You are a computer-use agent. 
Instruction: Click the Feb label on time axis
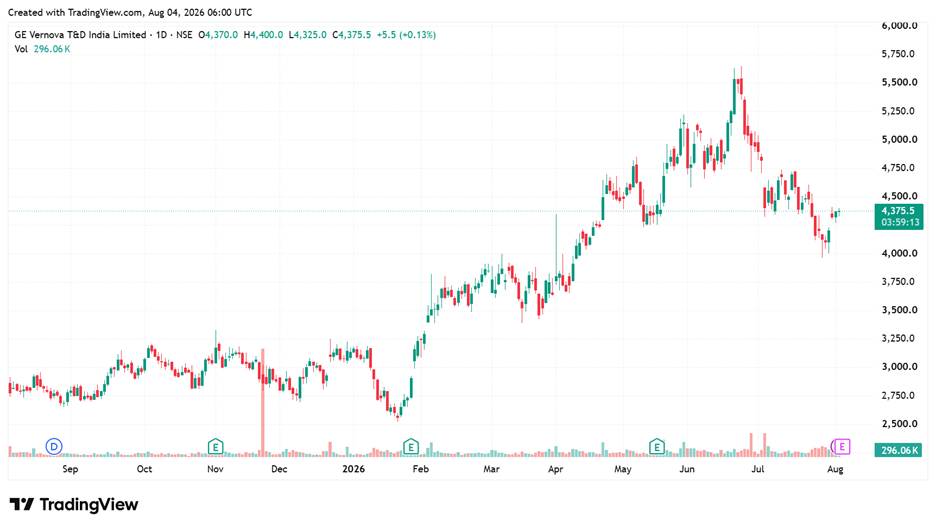coord(421,469)
